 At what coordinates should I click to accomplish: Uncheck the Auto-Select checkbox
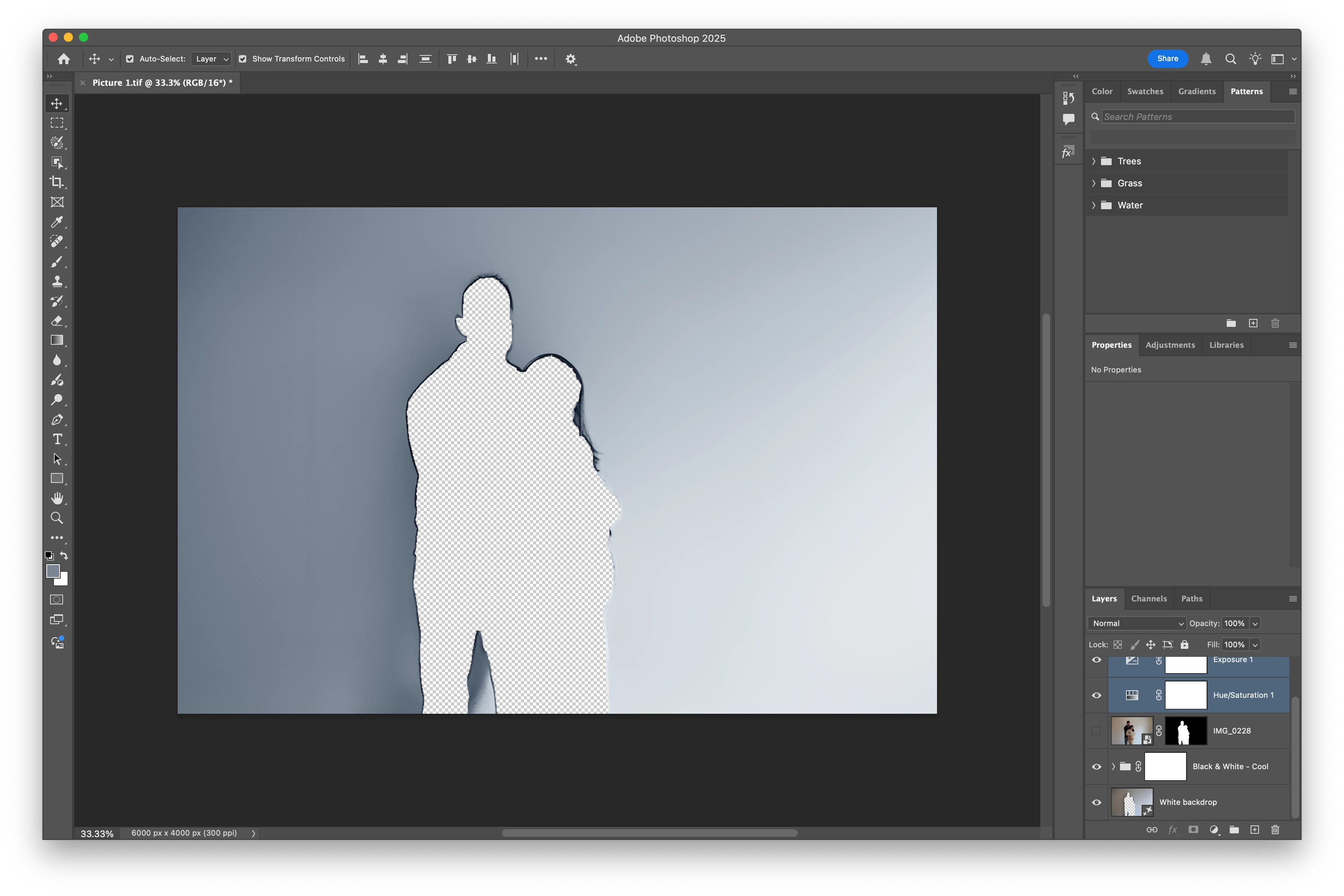(x=130, y=59)
